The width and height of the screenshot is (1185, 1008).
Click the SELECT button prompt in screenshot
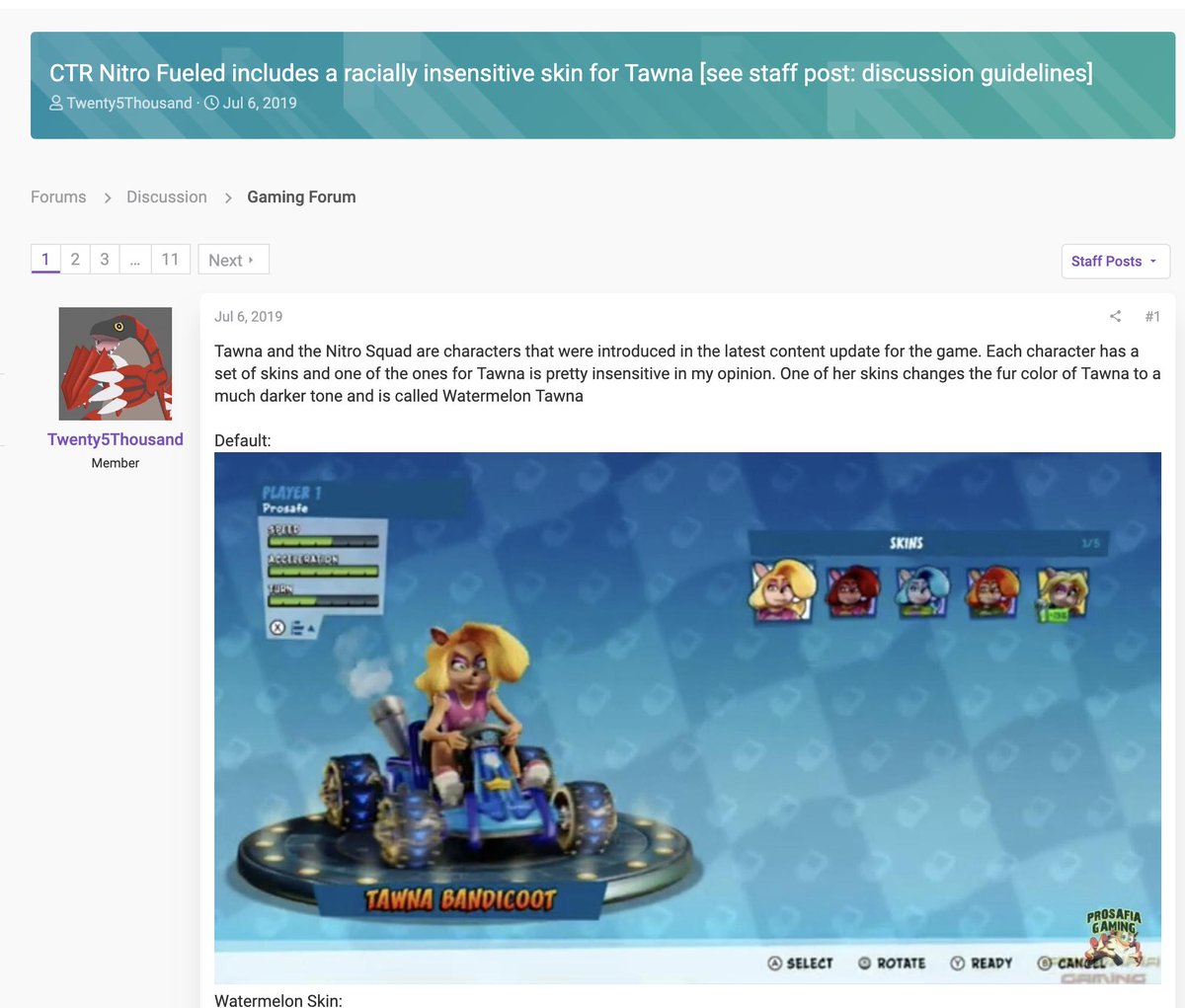pyautogui.click(x=801, y=963)
